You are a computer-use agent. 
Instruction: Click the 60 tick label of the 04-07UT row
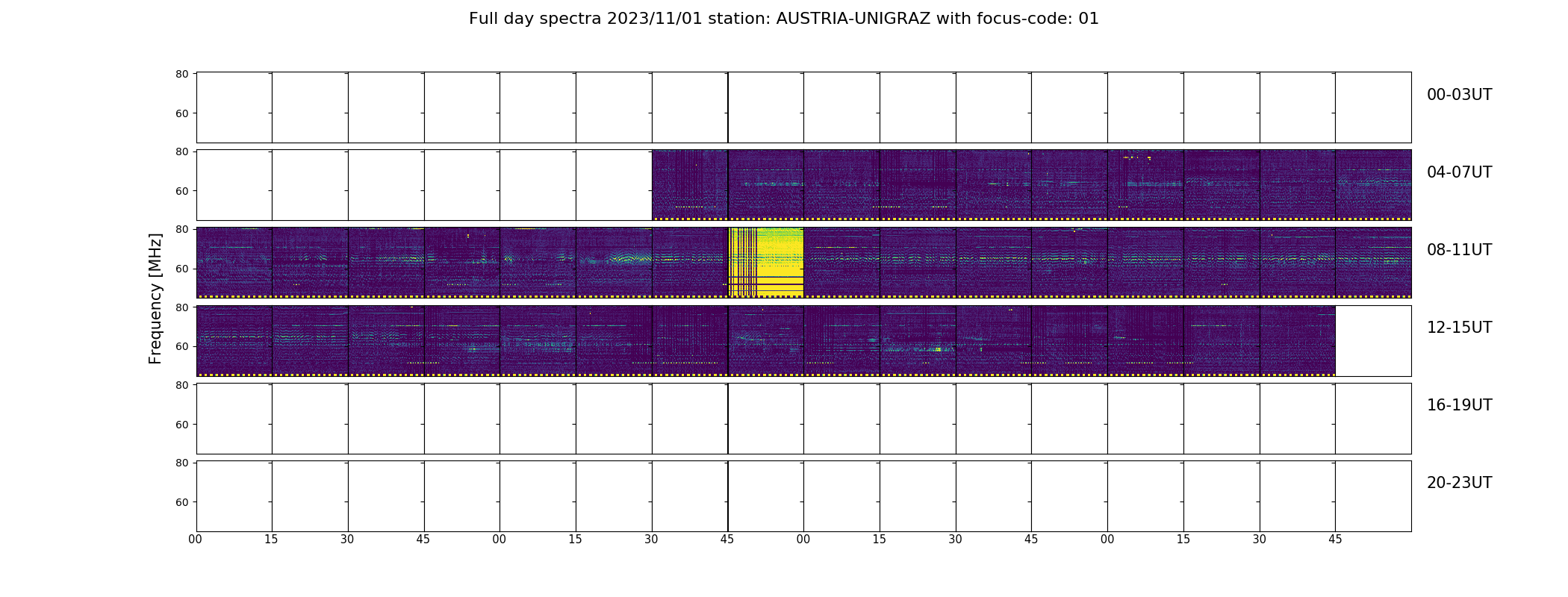[x=181, y=191]
